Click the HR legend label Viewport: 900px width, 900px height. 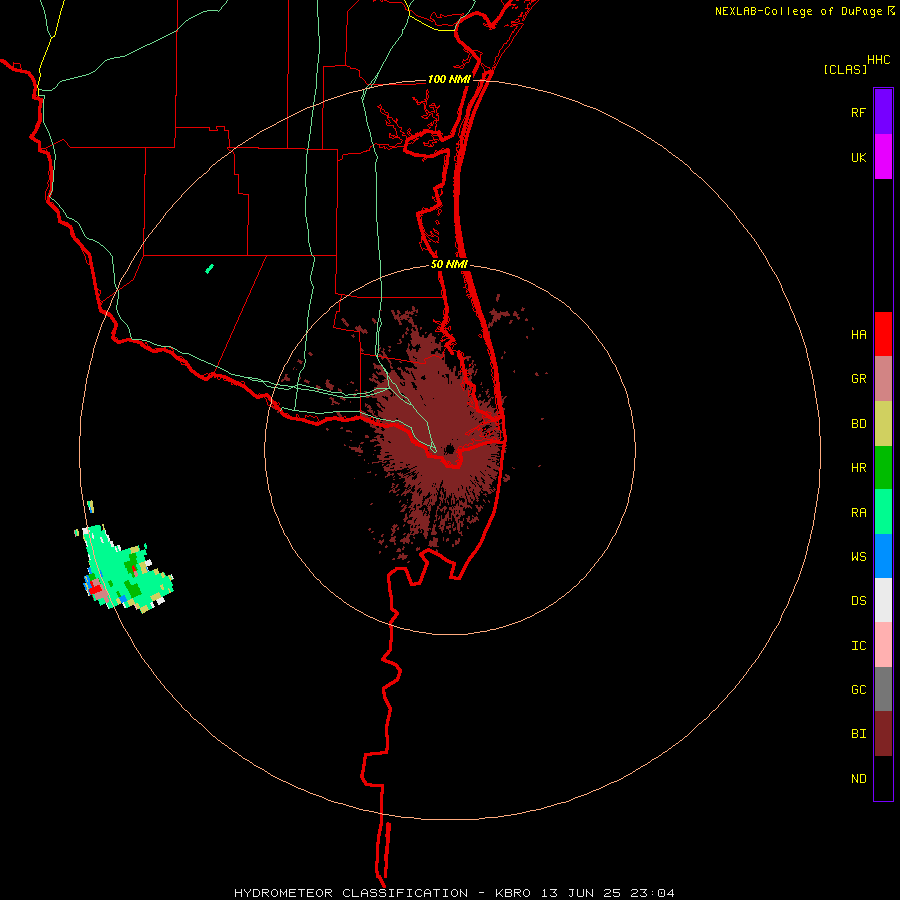tap(858, 468)
